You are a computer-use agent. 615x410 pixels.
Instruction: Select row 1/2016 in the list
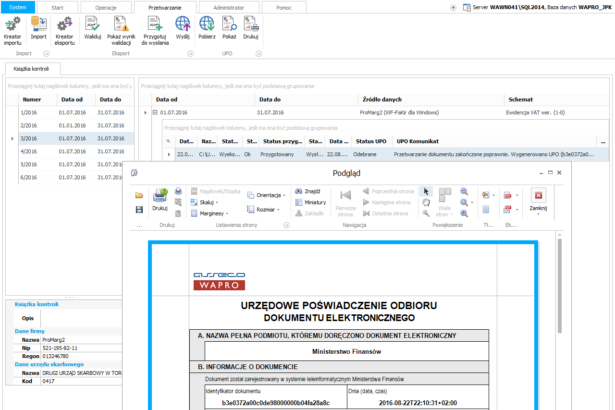pos(76,113)
